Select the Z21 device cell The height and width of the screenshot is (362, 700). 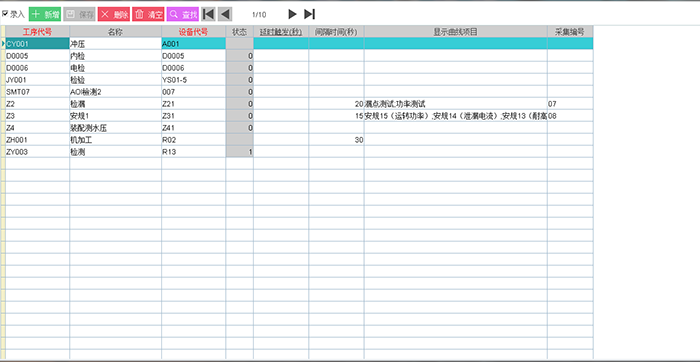coord(193,104)
